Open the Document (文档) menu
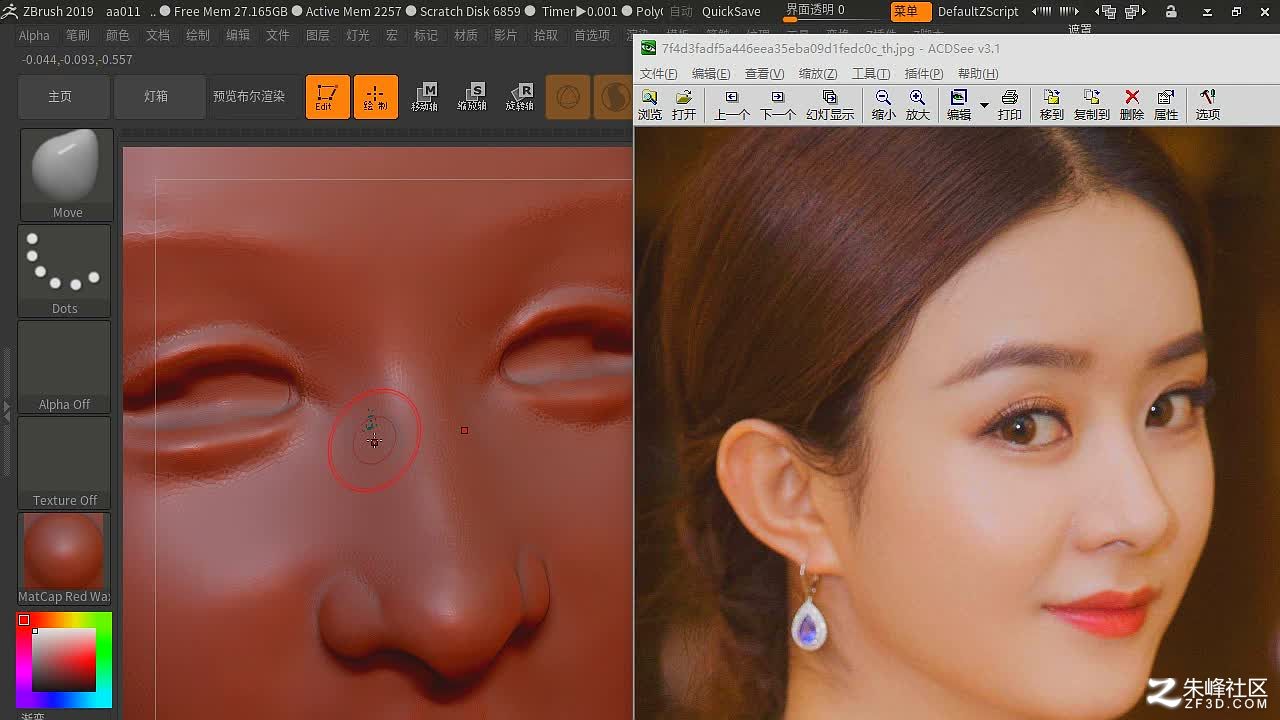Screen dimensions: 1280x720 click(158, 35)
